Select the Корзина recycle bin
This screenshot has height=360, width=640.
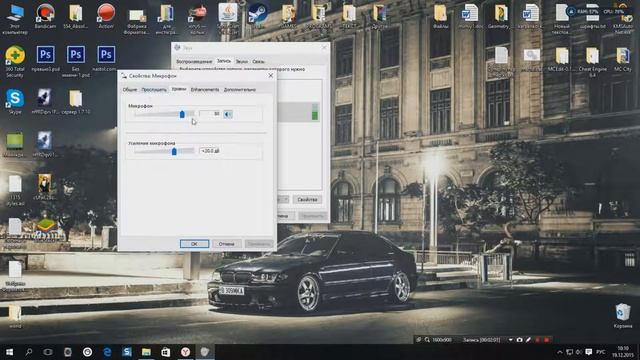(623, 316)
